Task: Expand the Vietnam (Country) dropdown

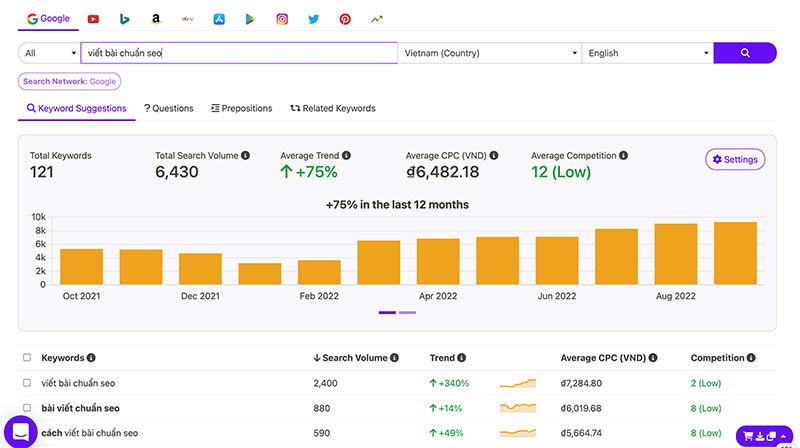Action: (489, 53)
